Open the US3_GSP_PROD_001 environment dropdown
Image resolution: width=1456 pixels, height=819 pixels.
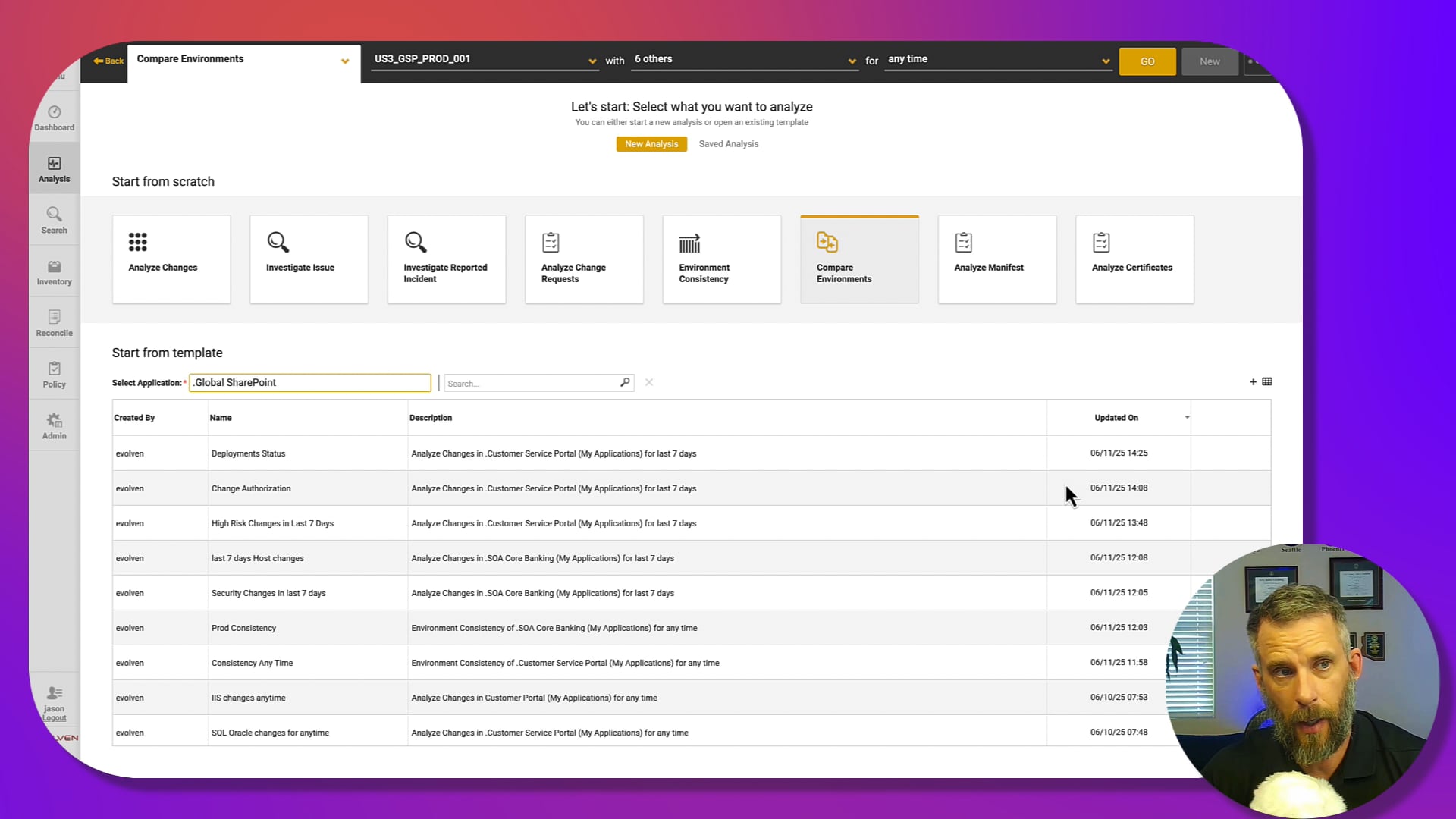[x=592, y=61]
